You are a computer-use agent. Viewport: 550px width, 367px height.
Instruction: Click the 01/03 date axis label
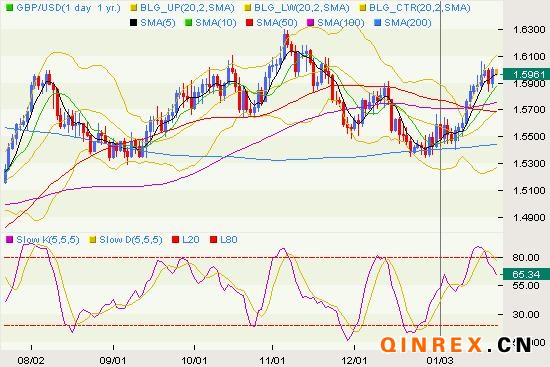(x=440, y=360)
